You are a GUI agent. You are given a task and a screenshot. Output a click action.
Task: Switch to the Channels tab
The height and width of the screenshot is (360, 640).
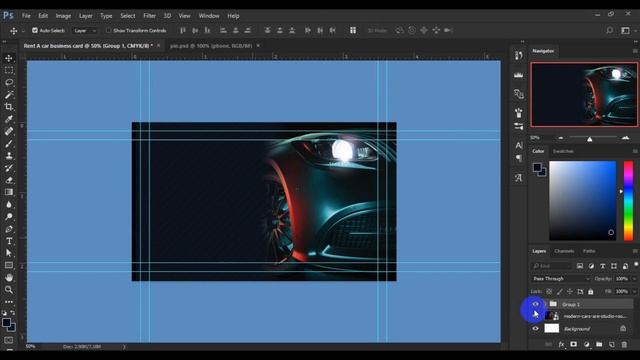[564, 251]
